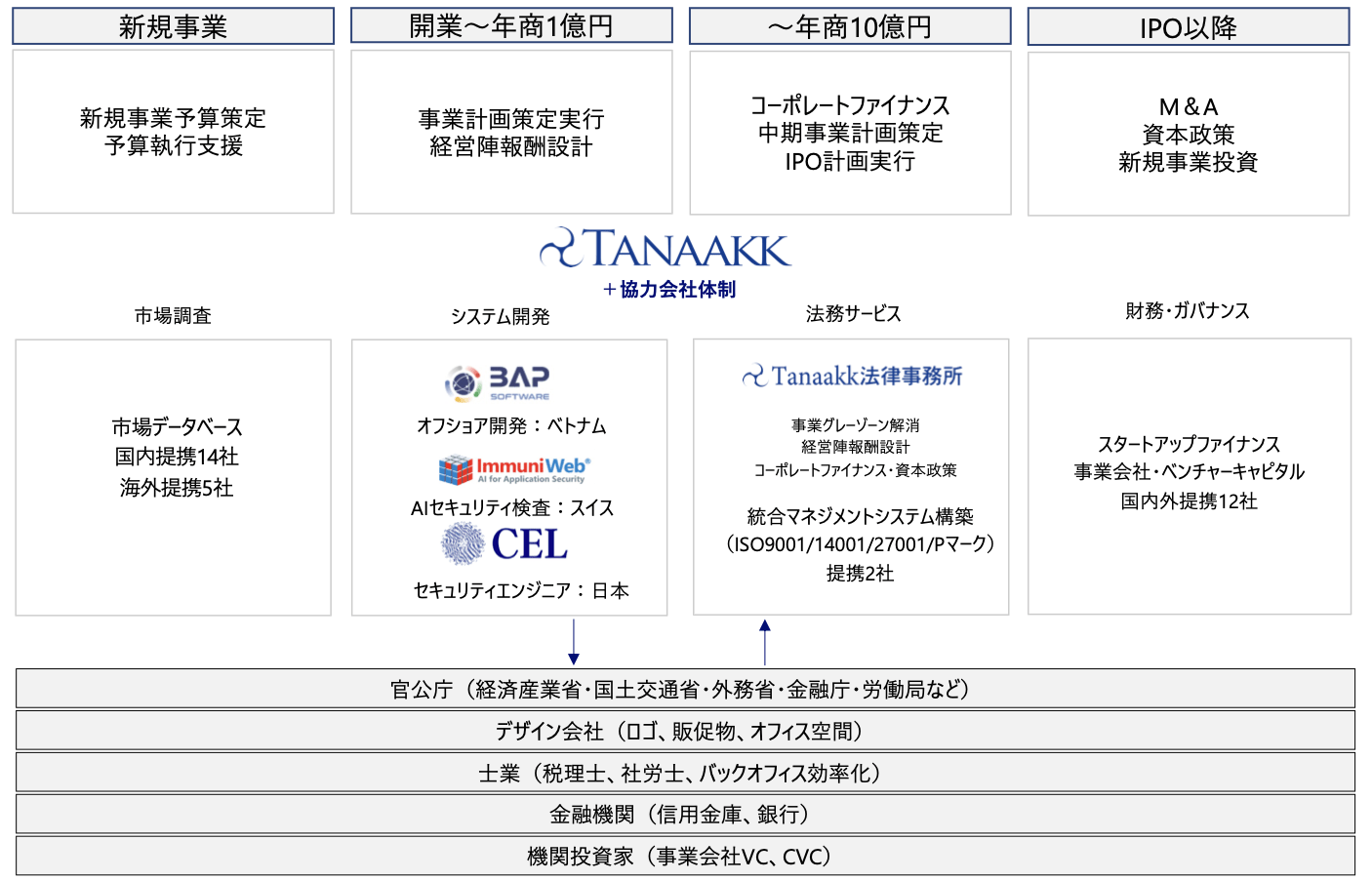The width and height of the screenshot is (1372, 880).
Task: Click the 機関投資家 bar
Action: click(x=685, y=856)
